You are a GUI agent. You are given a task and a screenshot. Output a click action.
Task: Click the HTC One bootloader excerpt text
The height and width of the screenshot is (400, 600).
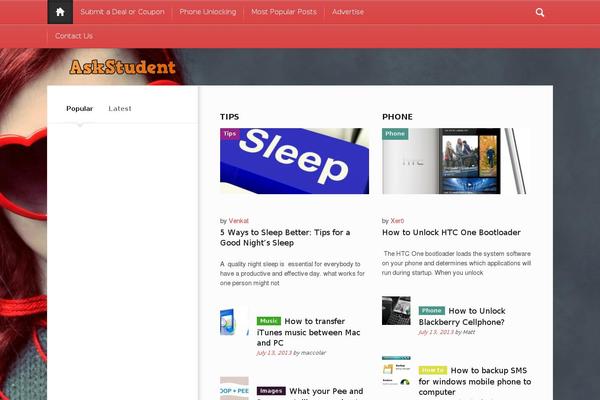(x=456, y=263)
